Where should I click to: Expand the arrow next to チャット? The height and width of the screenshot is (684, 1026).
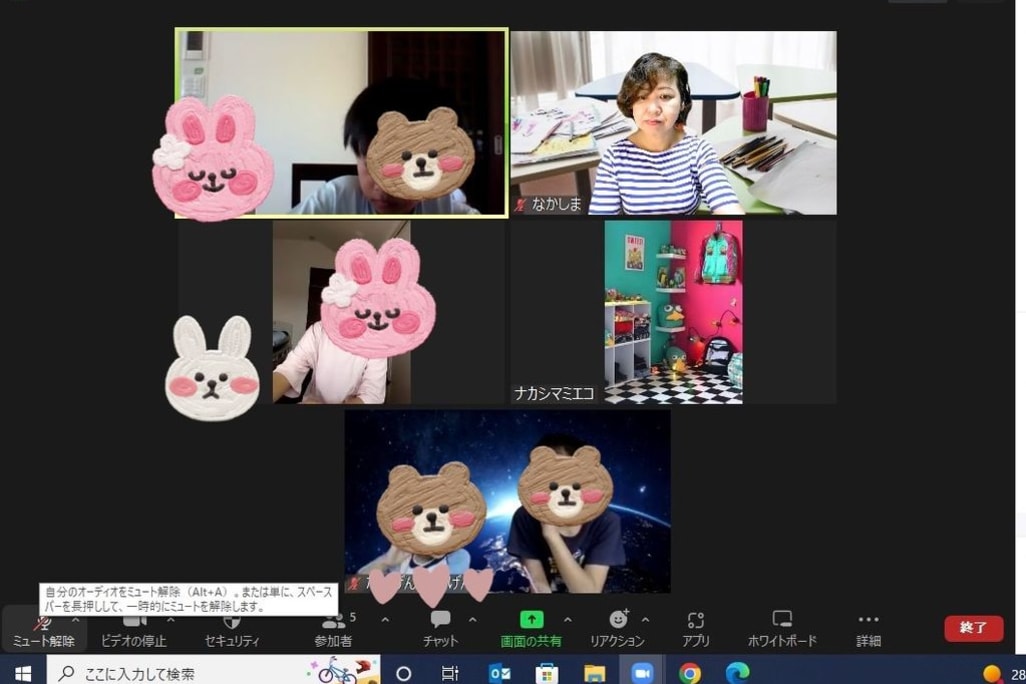tap(473, 620)
